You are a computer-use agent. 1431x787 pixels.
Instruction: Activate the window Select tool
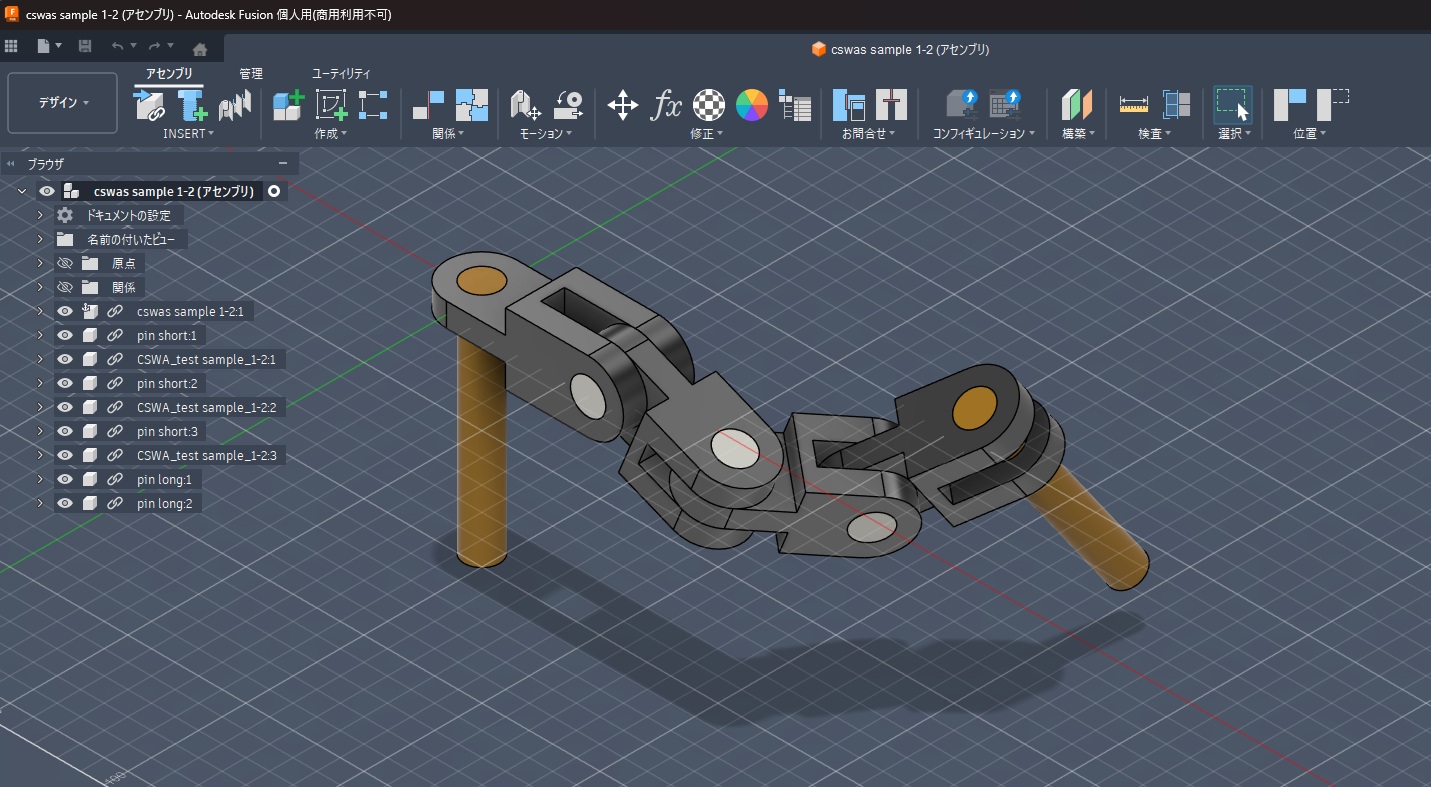click(1232, 105)
